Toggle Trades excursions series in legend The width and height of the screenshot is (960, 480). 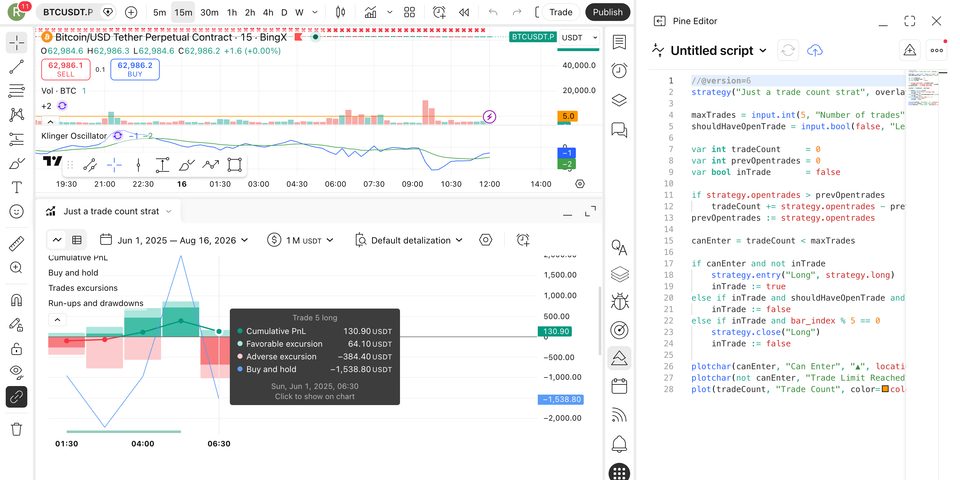click(83, 288)
